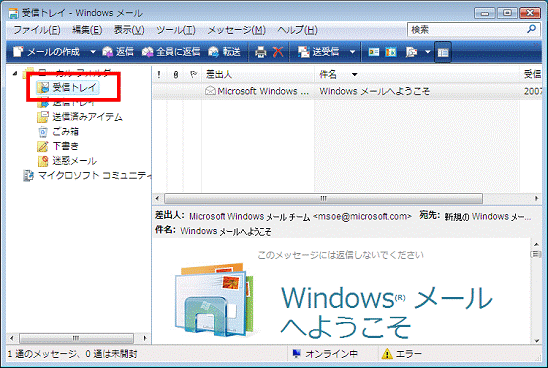The height and width of the screenshot is (368, 548).
Task: Click the Reply (返信) toolbar button
Action: pyautogui.click(x=118, y=52)
